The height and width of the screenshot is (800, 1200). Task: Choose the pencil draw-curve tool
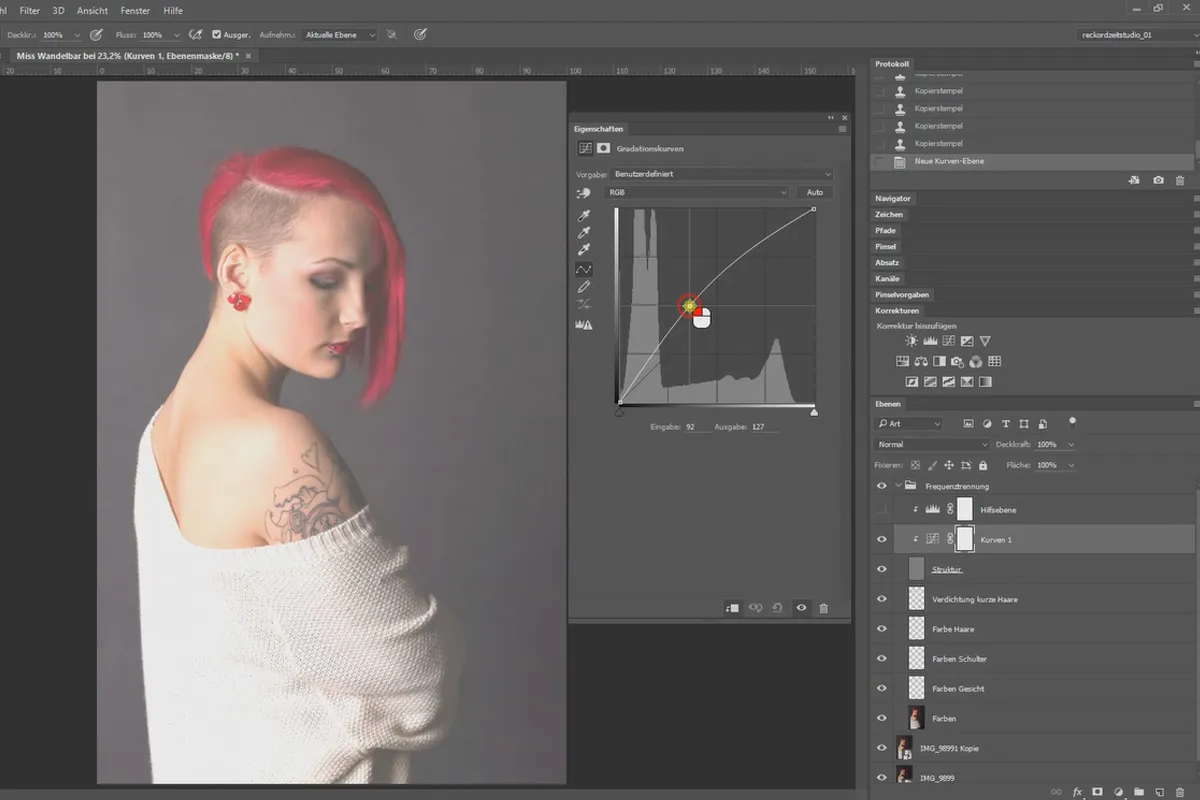pyautogui.click(x=584, y=287)
